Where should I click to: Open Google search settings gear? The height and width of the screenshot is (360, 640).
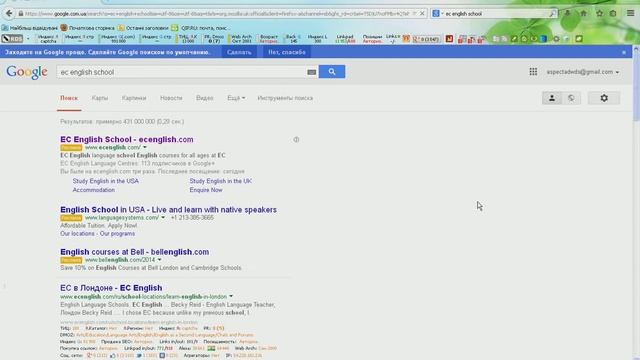[x=604, y=98]
